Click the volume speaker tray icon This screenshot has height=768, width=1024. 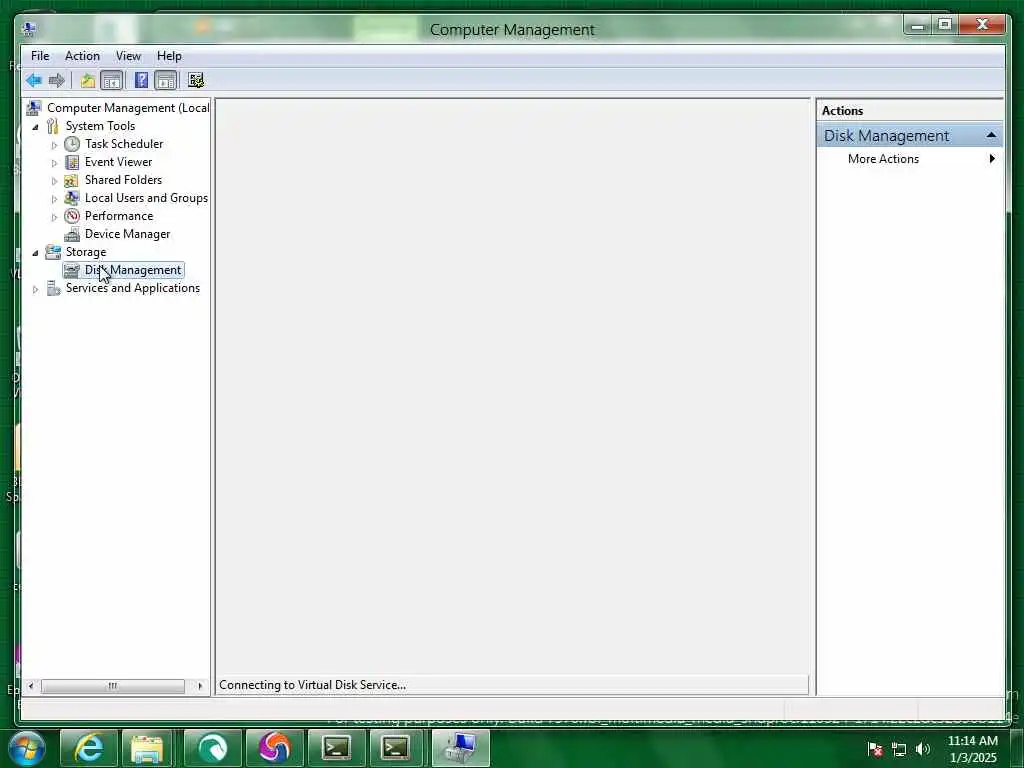coord(923,749)
